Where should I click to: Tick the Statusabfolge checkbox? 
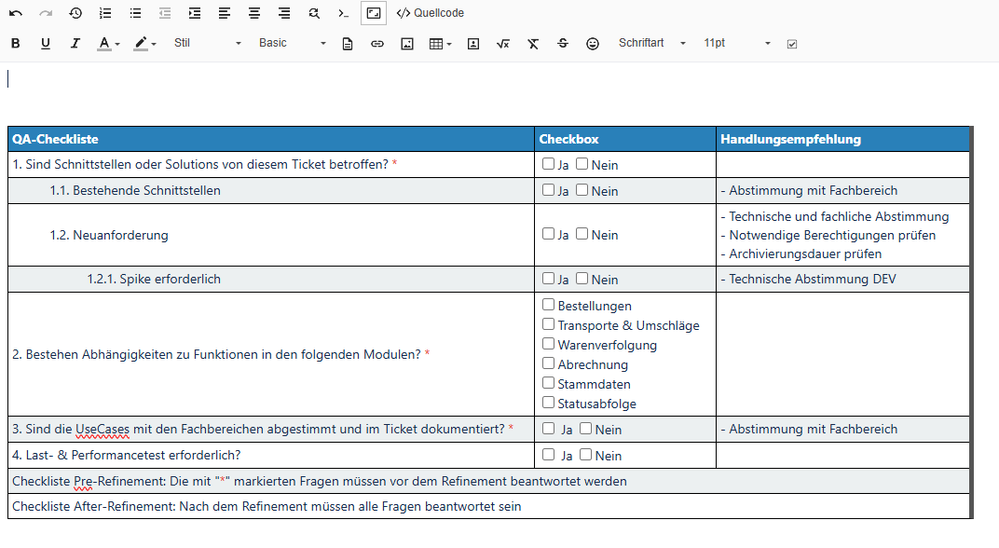click(x=548, y=403)
